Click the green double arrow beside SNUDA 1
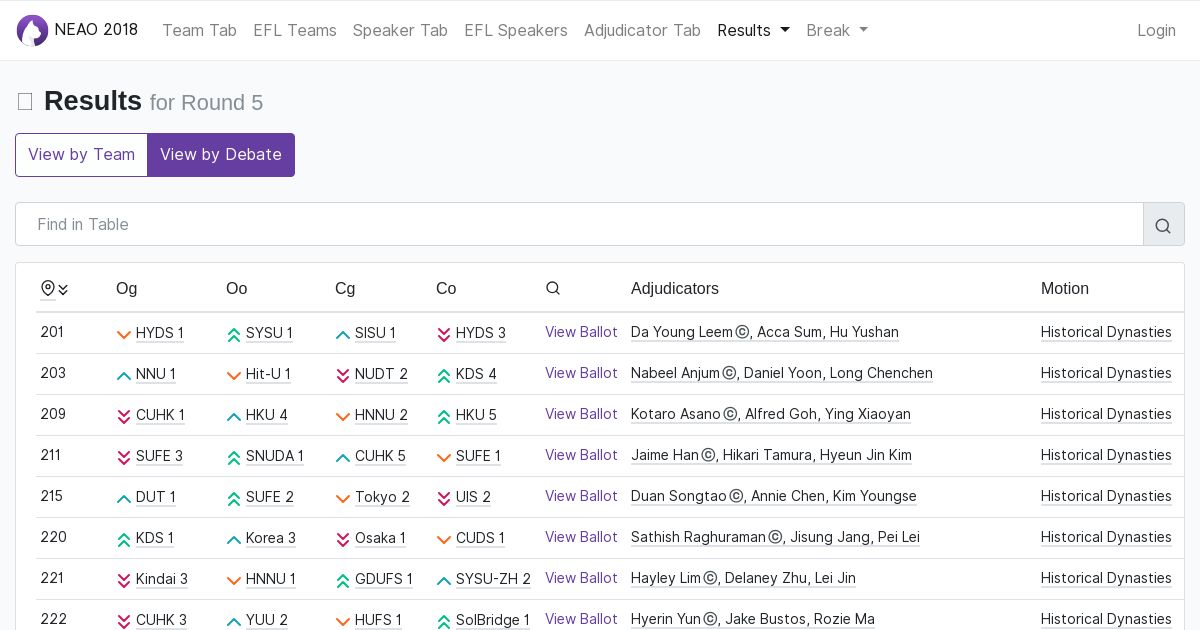 click(x=234, y=458)
